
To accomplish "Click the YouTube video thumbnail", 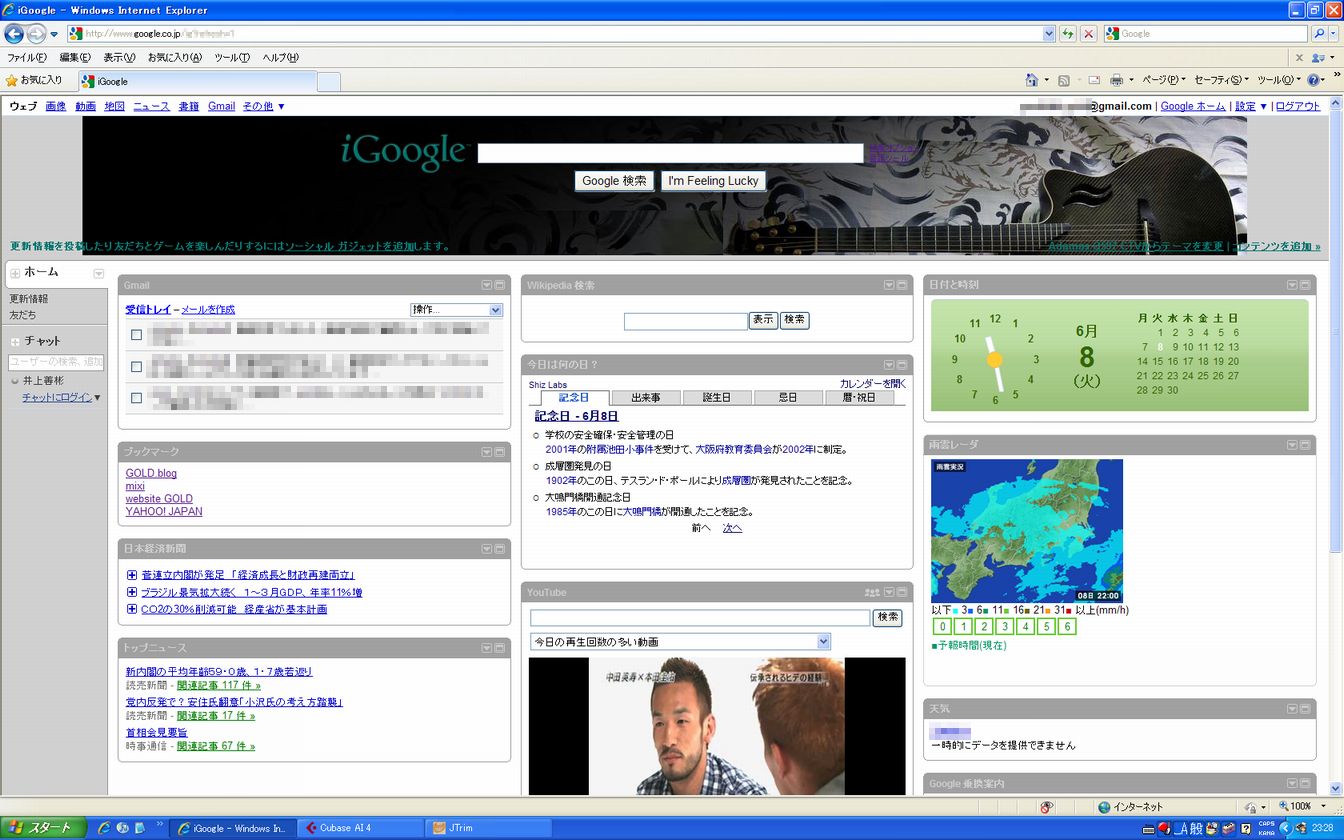I will (717, 726).
